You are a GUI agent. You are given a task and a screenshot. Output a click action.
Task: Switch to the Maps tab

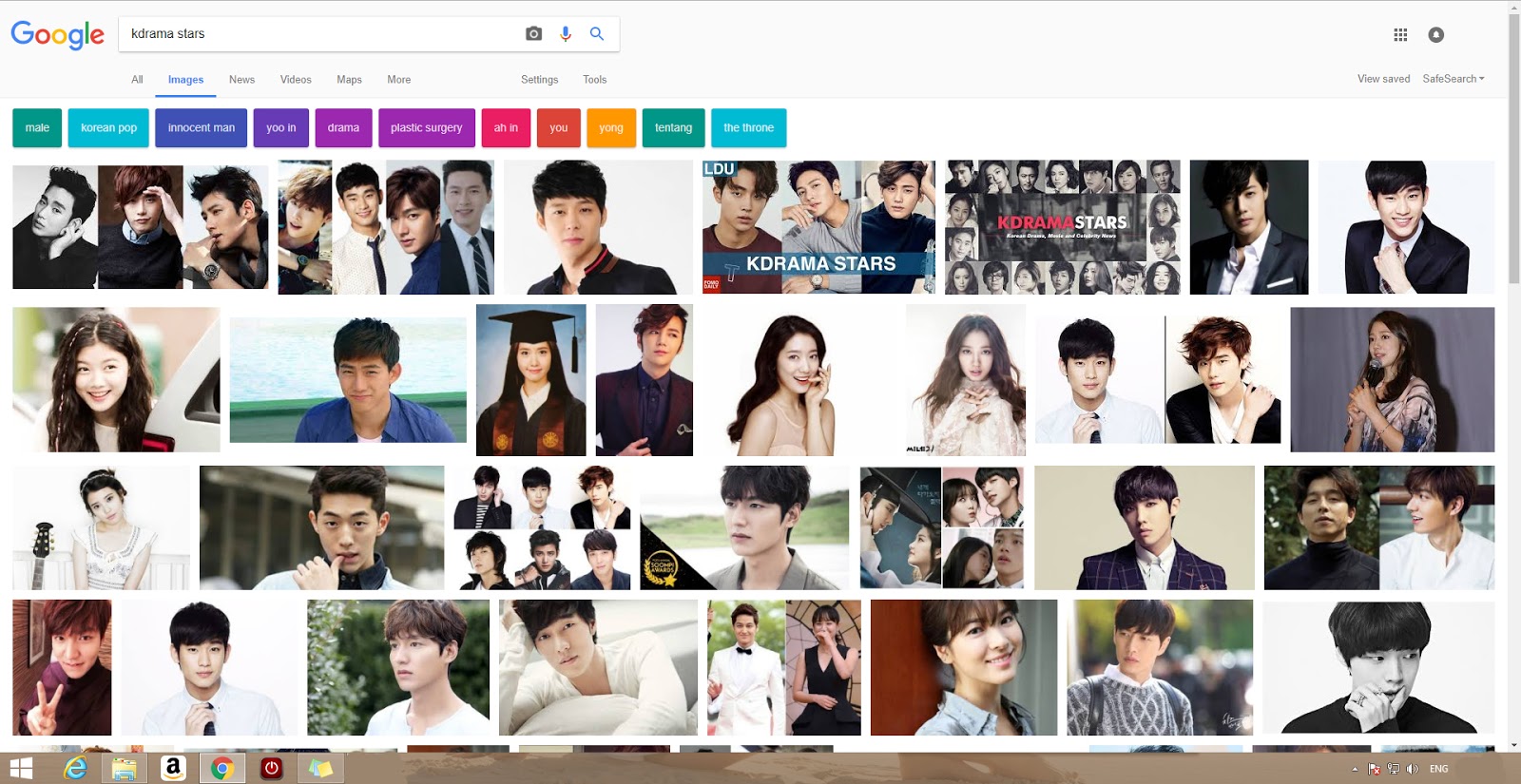coord(349,80)
